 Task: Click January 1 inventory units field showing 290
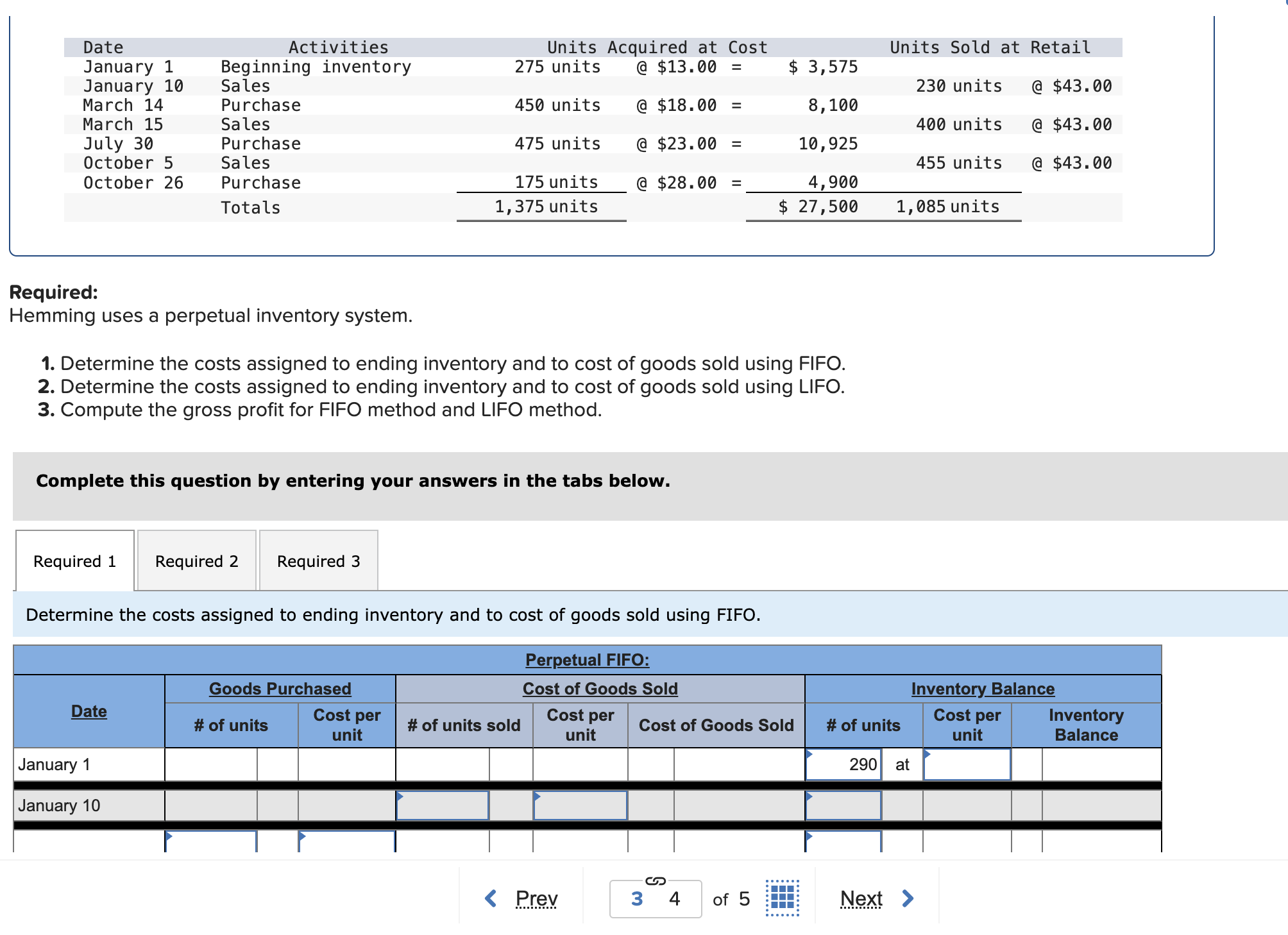pyautogui.click(x=843, y=764)
